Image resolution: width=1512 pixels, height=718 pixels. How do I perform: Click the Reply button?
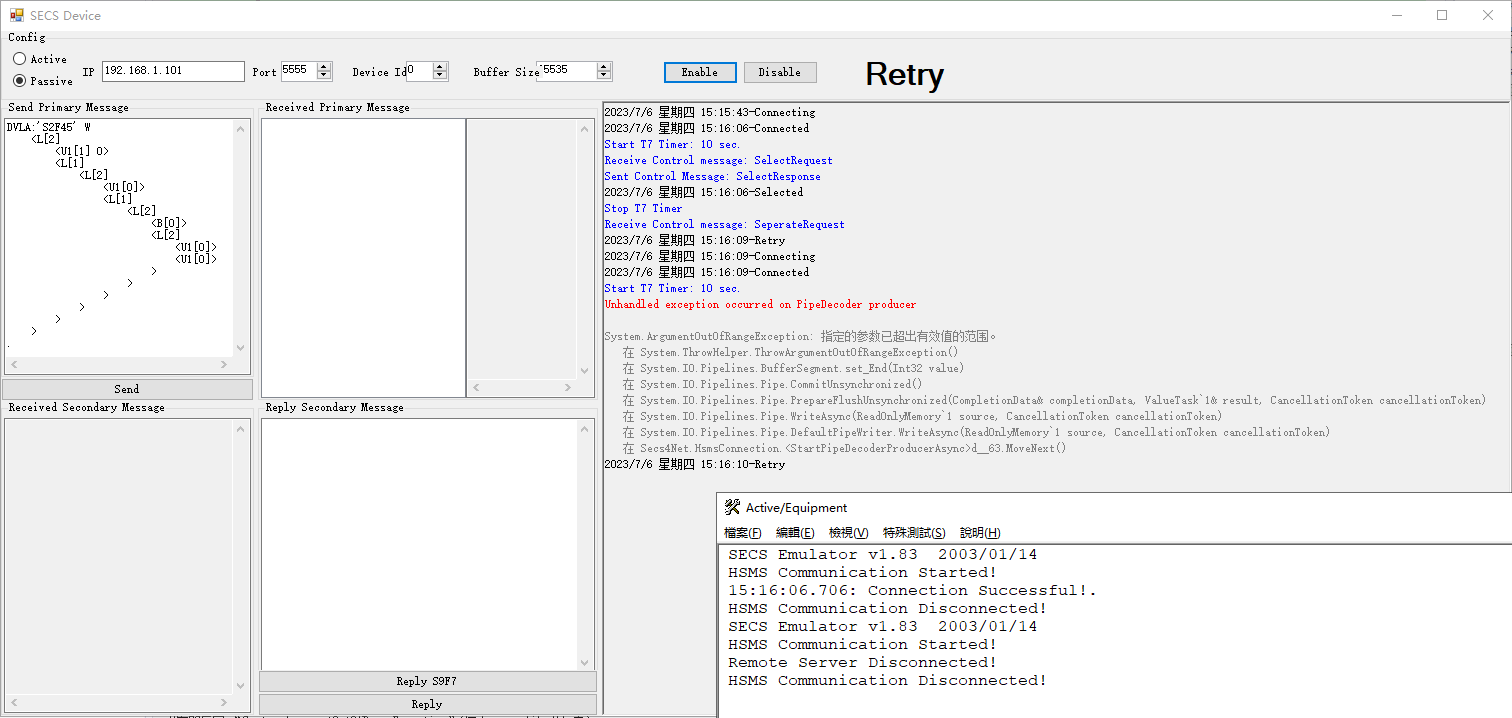tap(427, 704)
